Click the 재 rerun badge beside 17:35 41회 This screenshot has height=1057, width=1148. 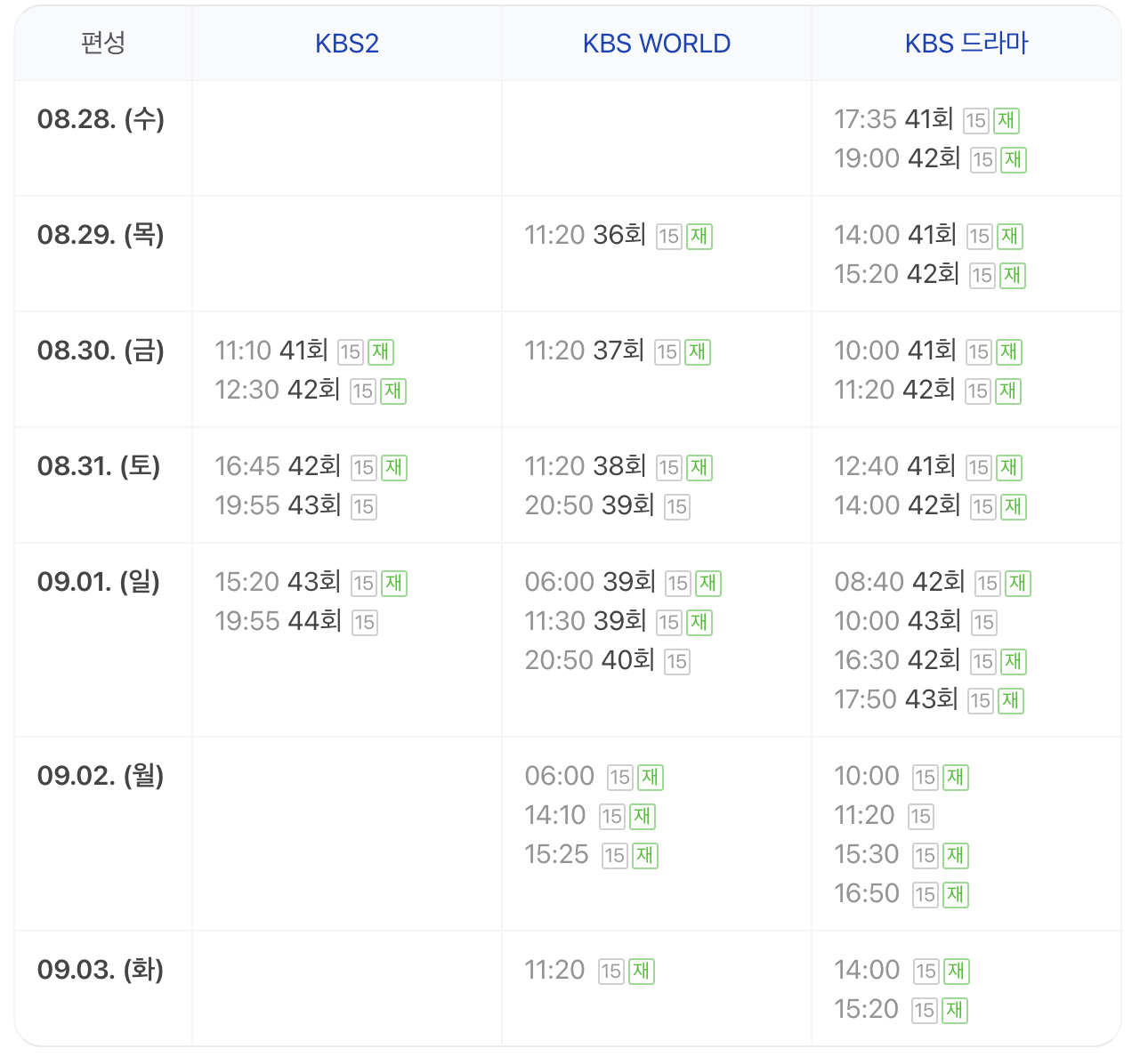coord(1007,120)
